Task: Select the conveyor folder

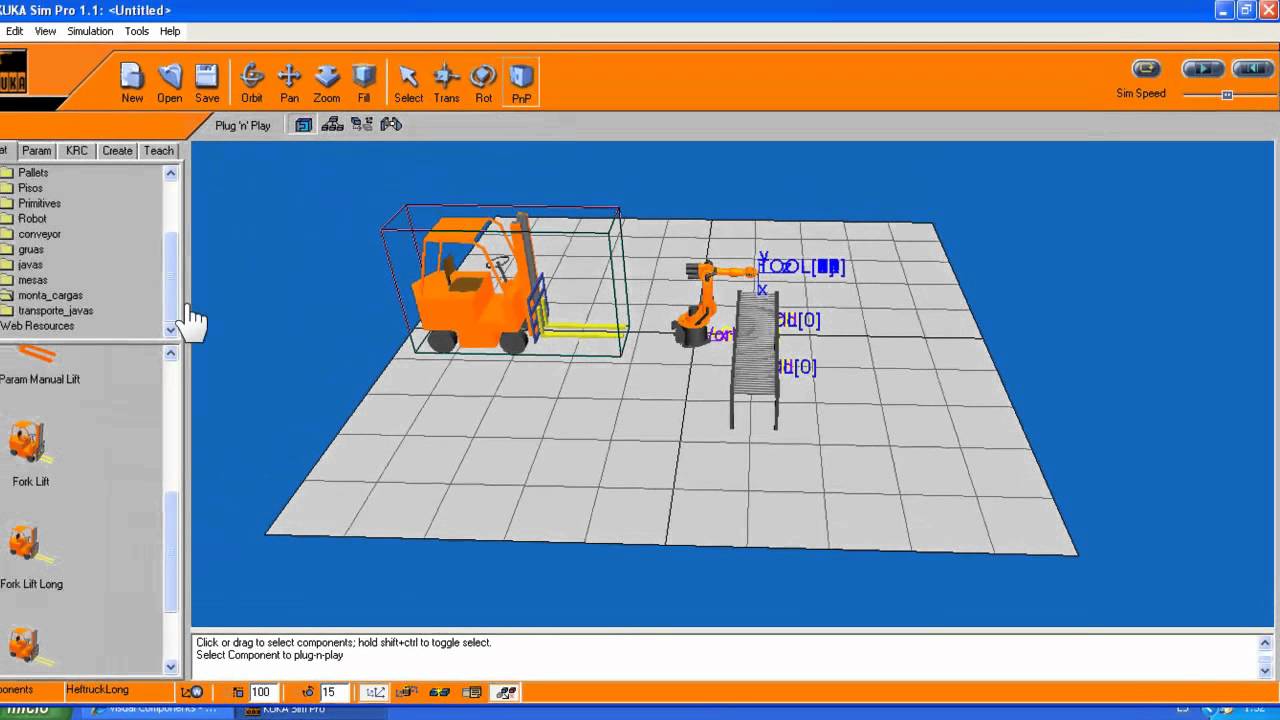Action: (x=39, y=234)
